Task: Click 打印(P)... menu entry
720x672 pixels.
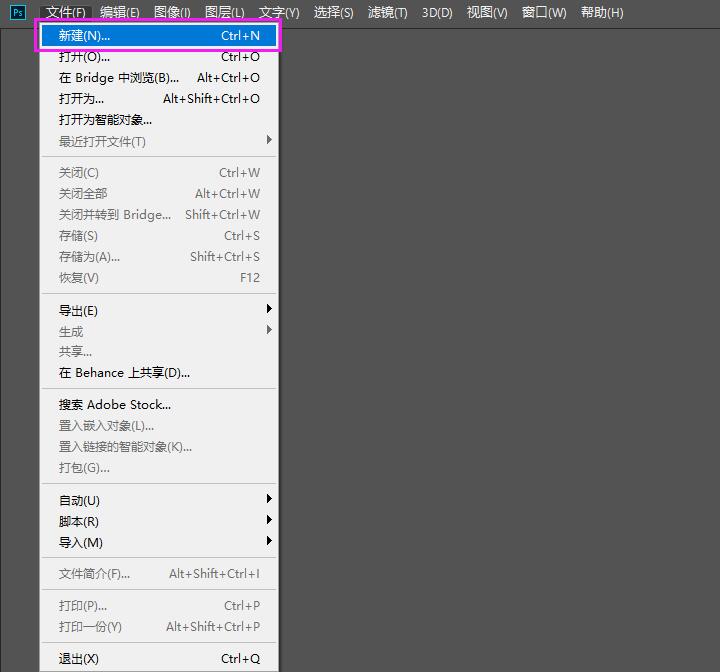Action: [159, 606]
